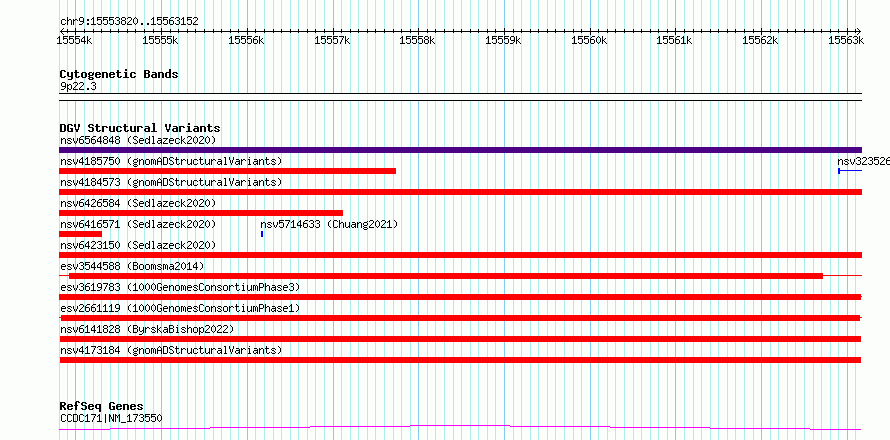The width and height of the screenshot is (890, 440).
Task: Click the red nsv4173184 variant bar
Action: pos(460,360)
